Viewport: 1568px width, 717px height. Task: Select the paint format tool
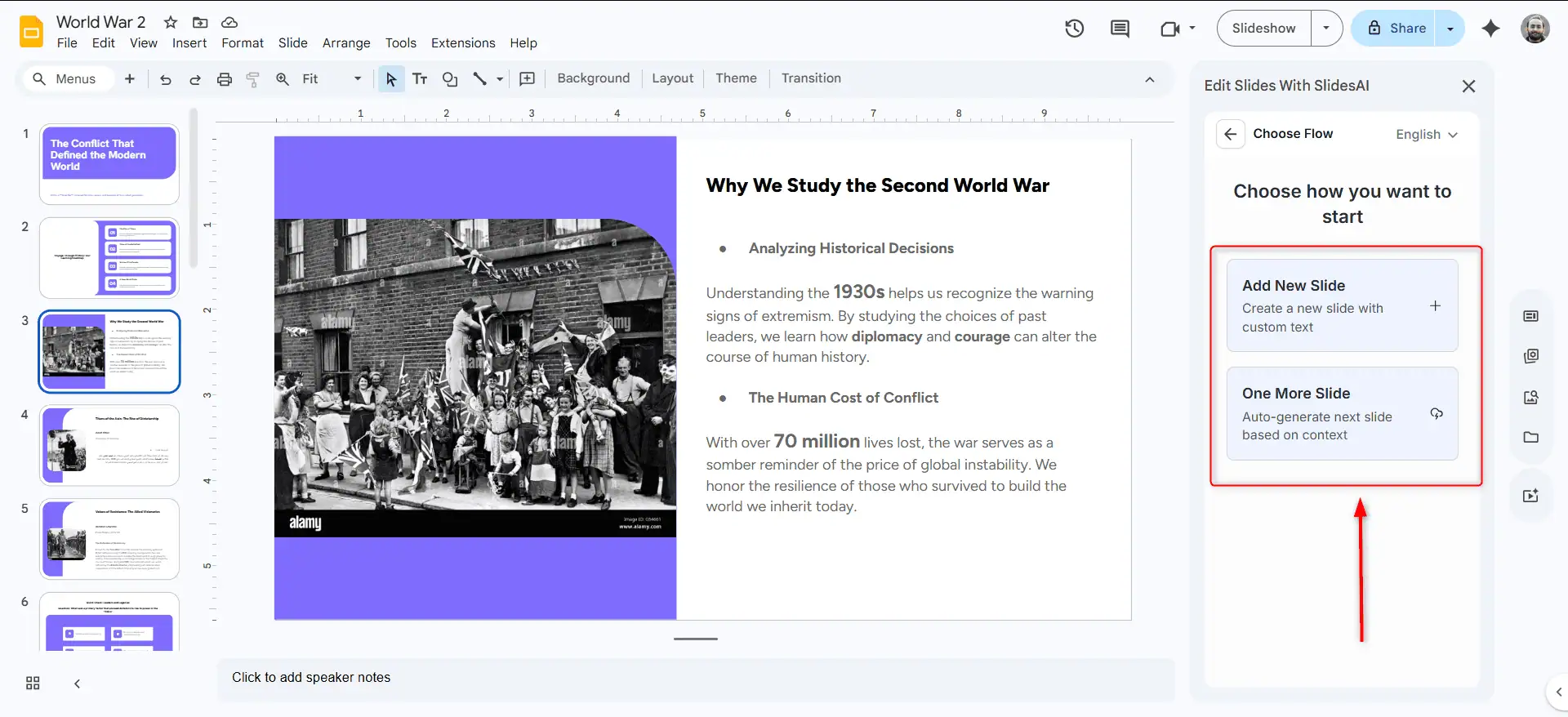(253, 79)
